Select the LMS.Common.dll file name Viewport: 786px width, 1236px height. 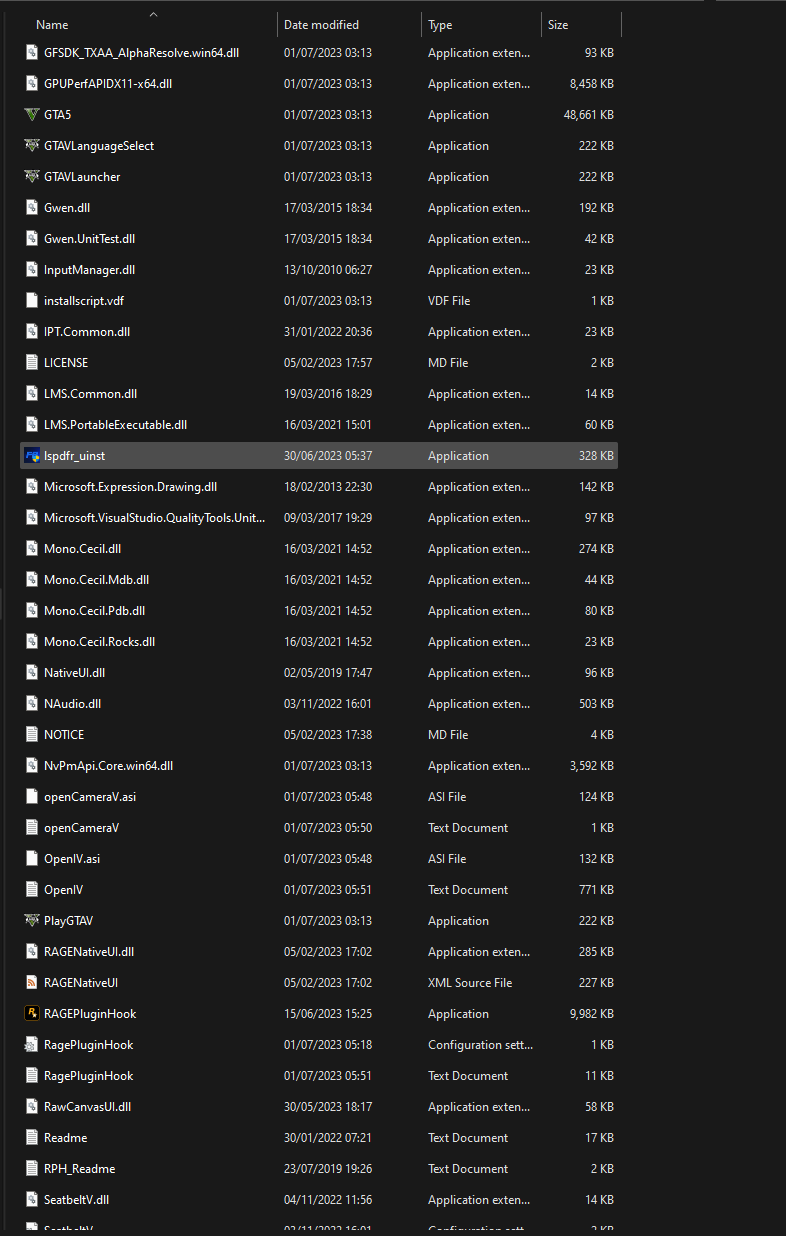[91, 394]
